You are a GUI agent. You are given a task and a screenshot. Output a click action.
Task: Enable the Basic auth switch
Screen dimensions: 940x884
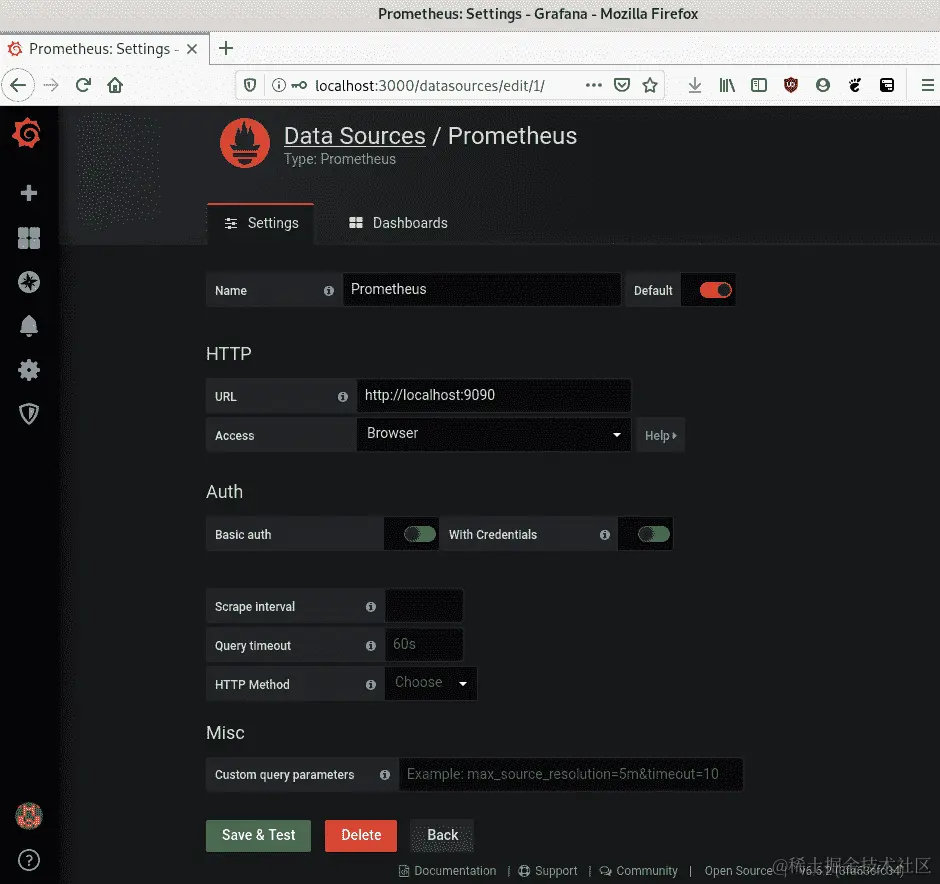420,534
